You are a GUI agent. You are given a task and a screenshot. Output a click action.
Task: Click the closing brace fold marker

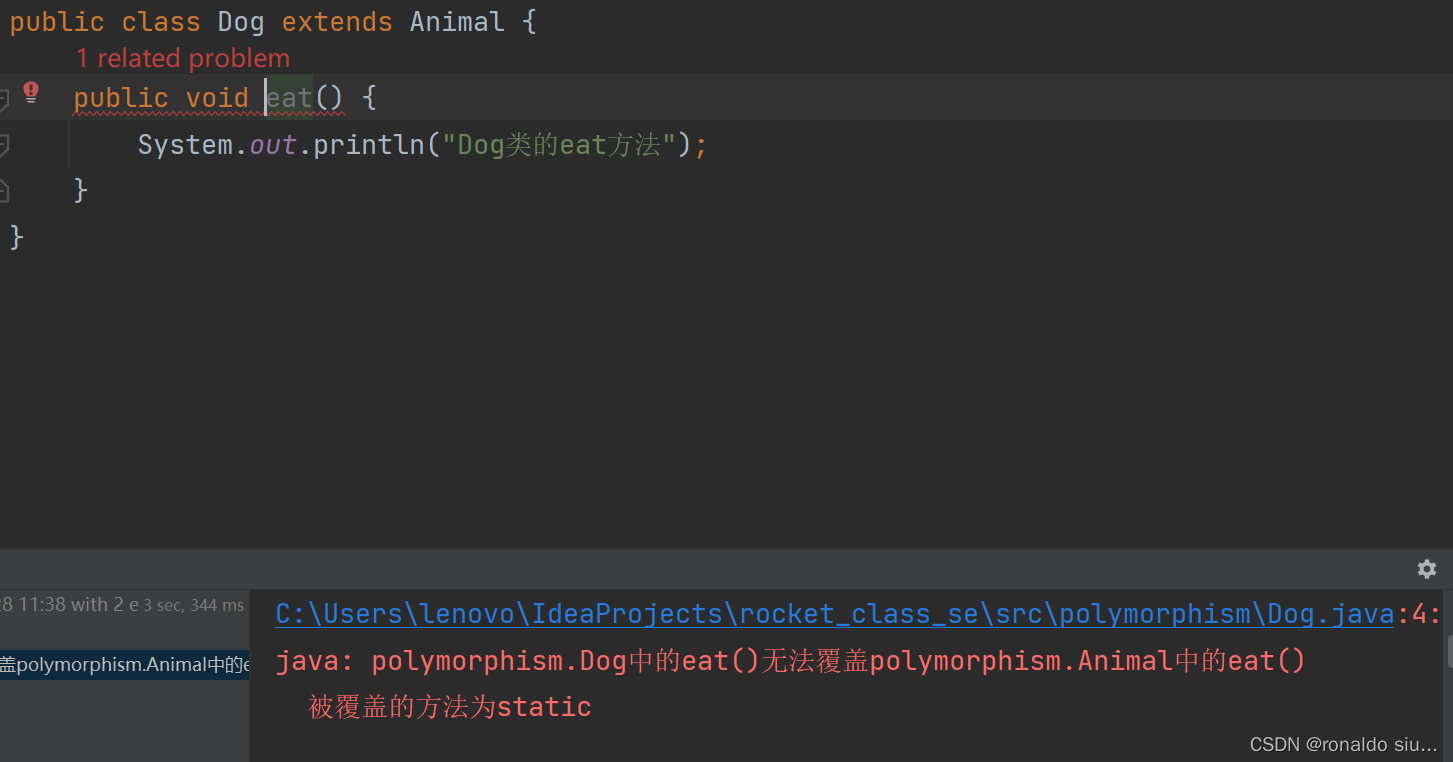[x=4, y=190]
